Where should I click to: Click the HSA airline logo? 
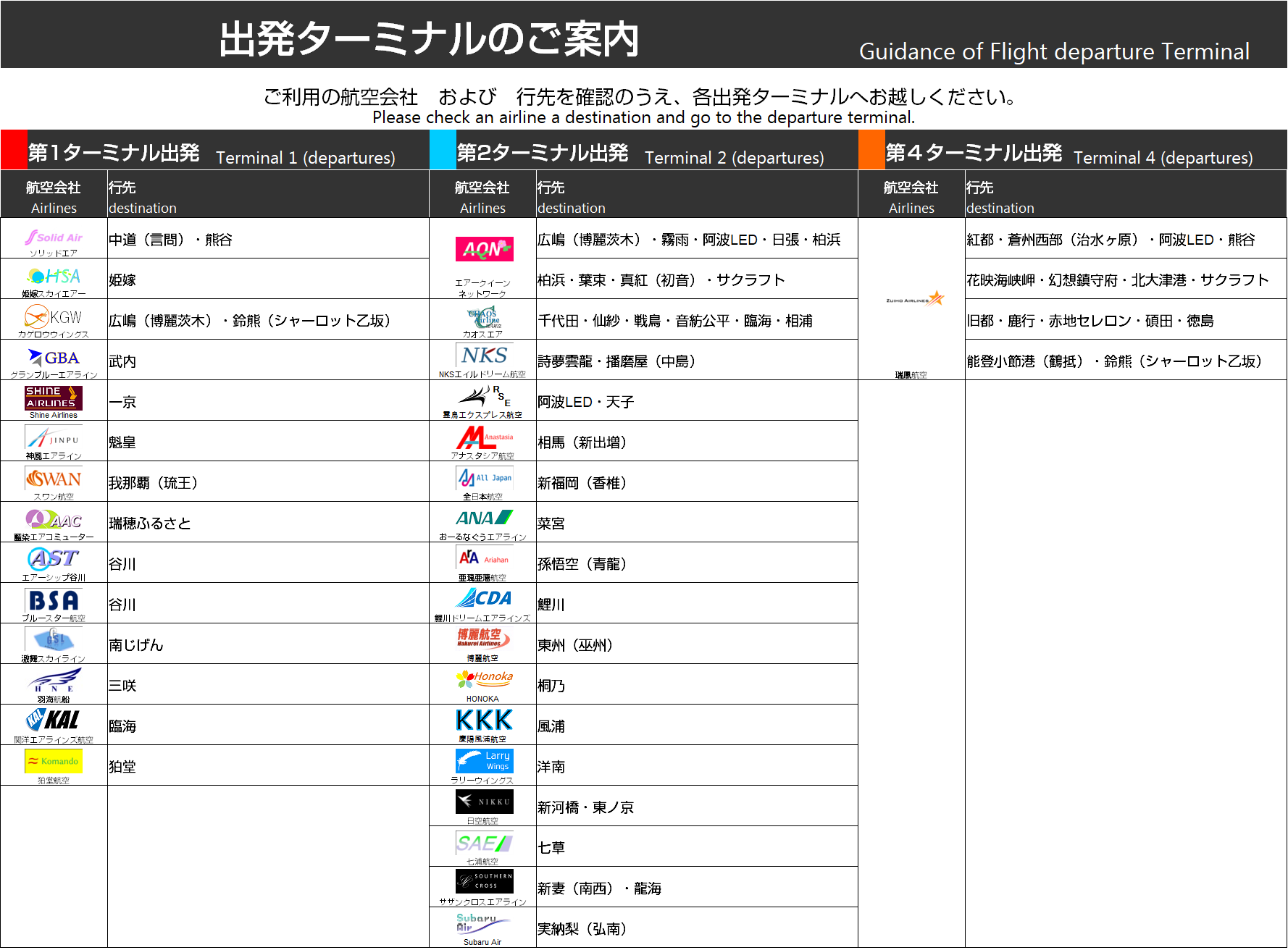coord(54,277)
